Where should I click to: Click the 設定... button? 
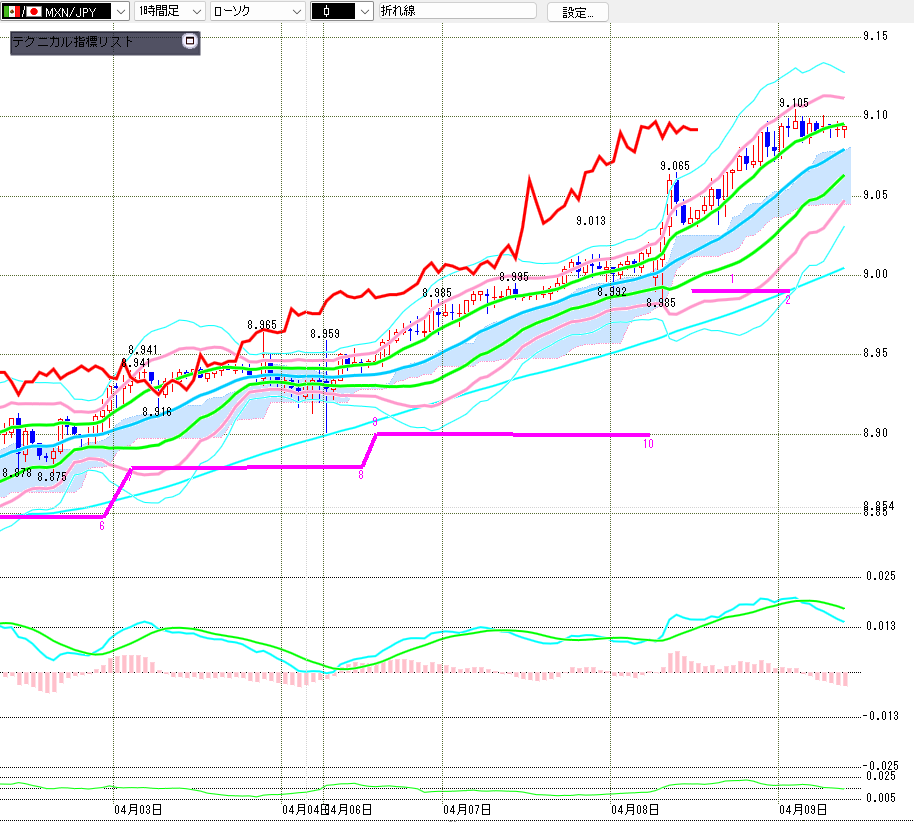pos(577,13)
